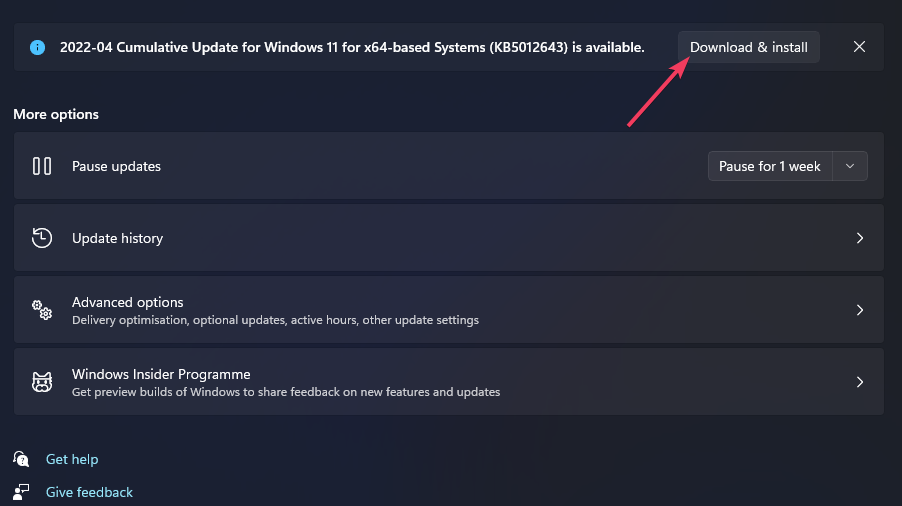The height and width of the screenshot is (506, 902).
Task: Expand the pause duration dropdown arrow
Action: (850, 166)
